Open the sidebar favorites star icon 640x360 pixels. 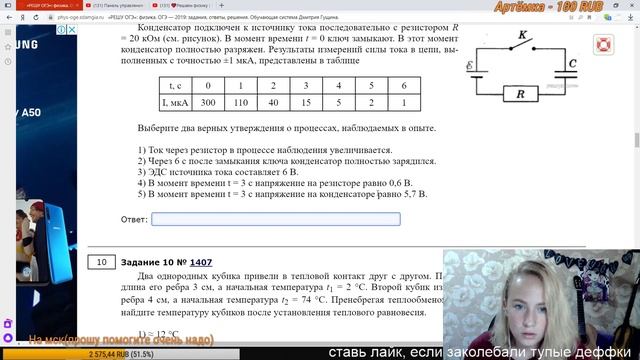point(8,47)
